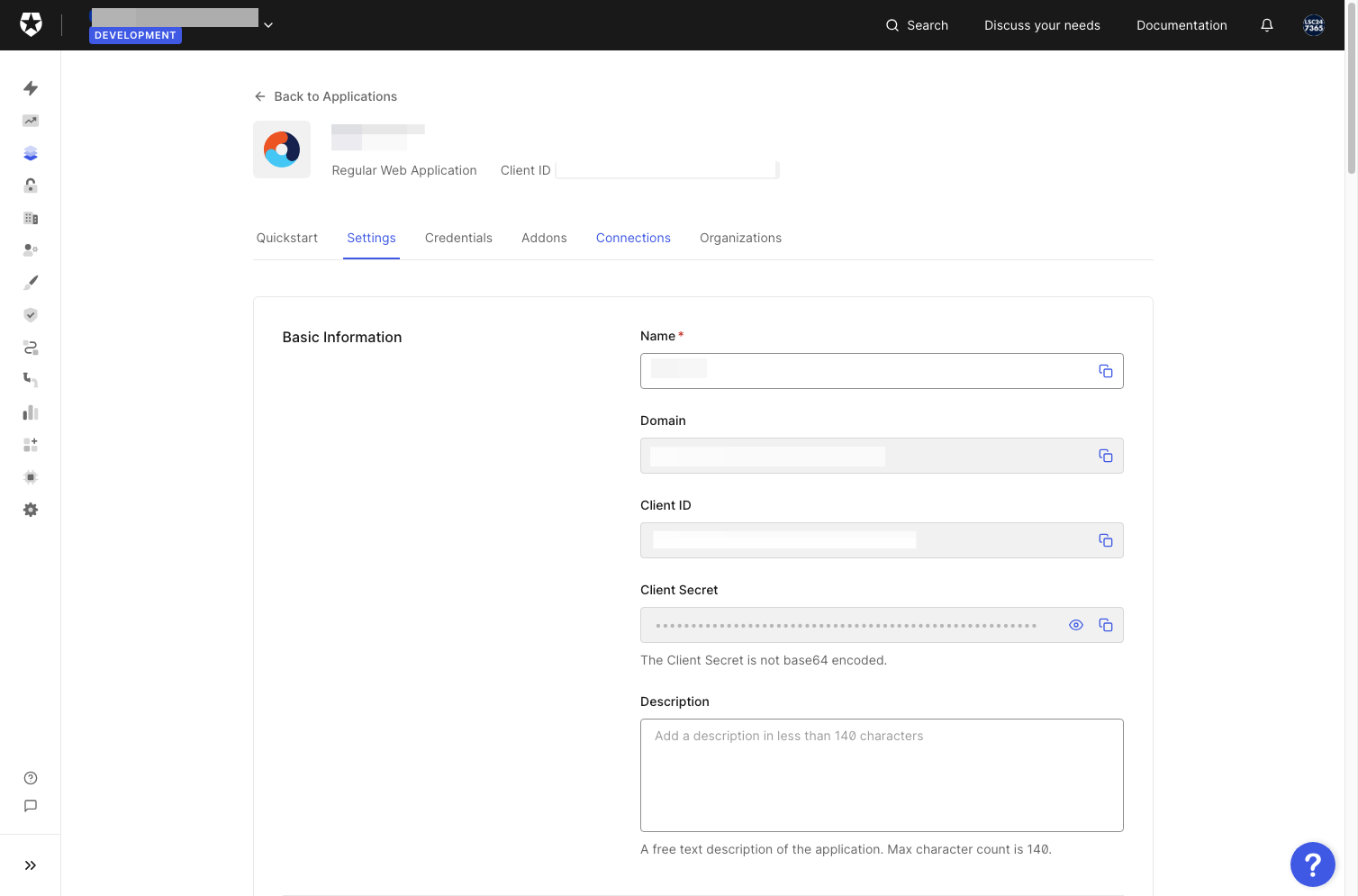
Task: Open the sidebar help circle icon
Action: (x=31, y=778)
